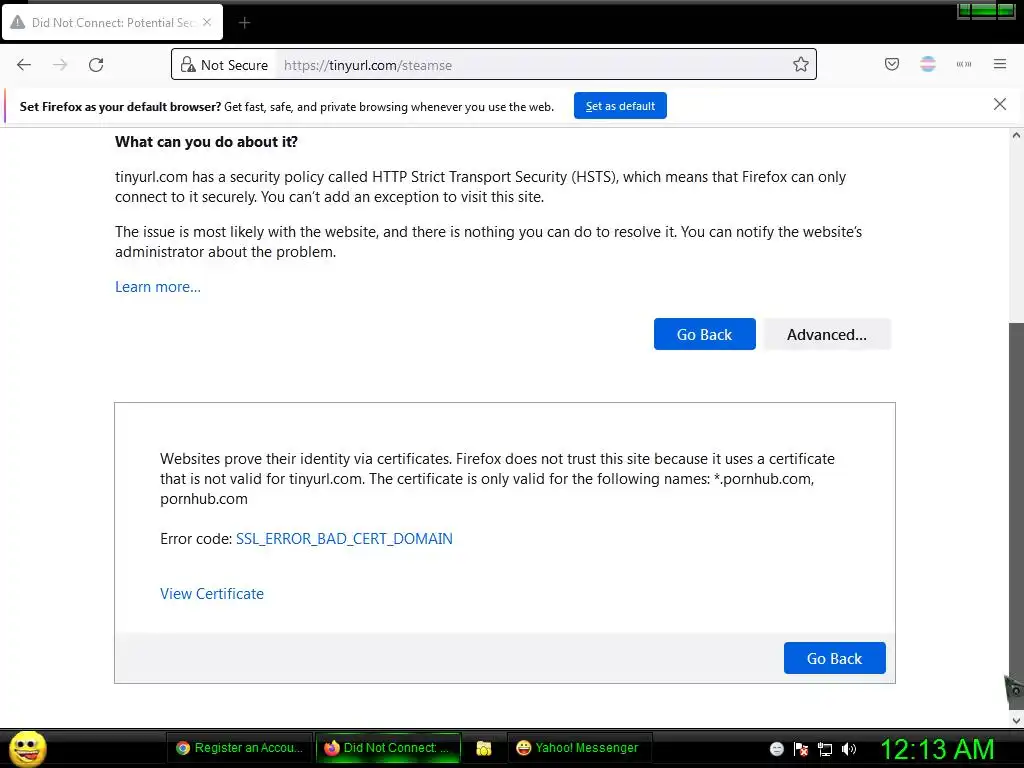Image resolution: width=1024 pixels, height=768 pixels.
Task: Click the flag with red X tray icon
Action: pos(801,749)
